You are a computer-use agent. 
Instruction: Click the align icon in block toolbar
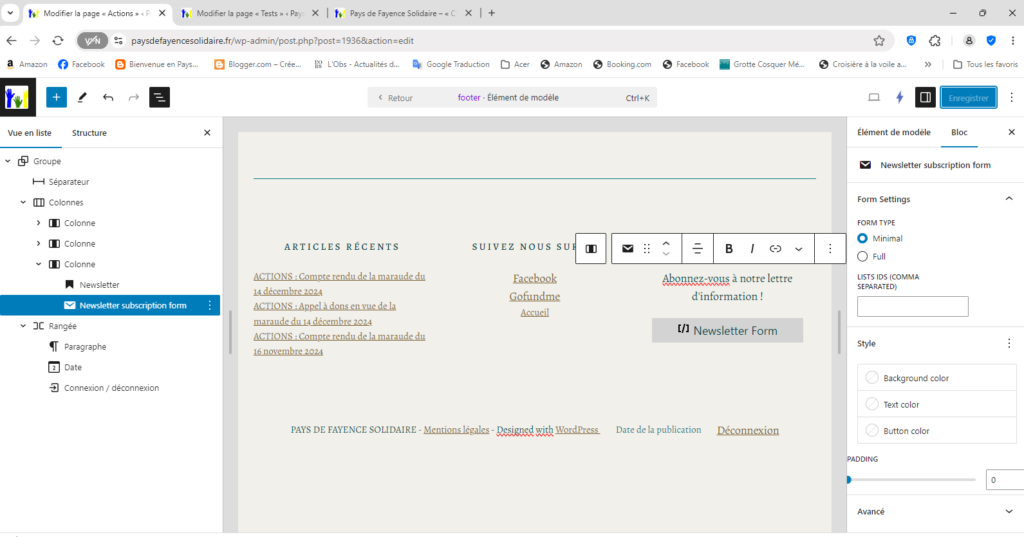tap(697, 249)
